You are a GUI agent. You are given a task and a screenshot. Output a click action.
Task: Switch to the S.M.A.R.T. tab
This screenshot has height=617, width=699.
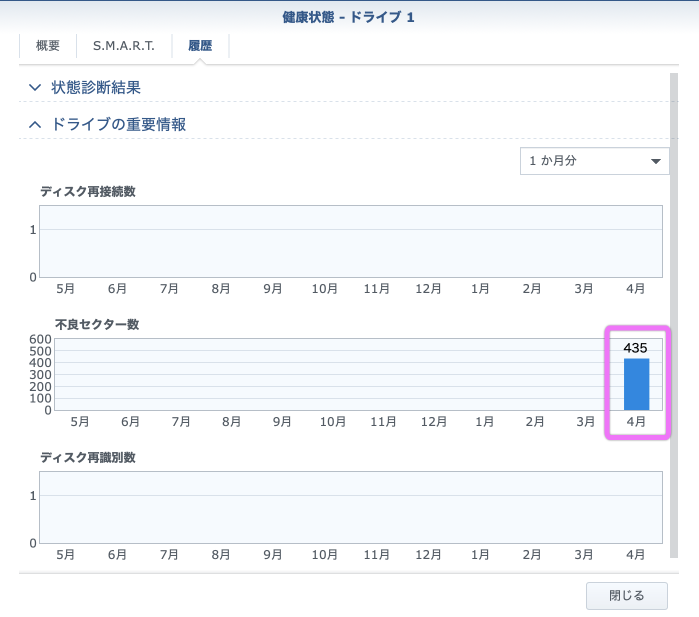coord(124,46)
